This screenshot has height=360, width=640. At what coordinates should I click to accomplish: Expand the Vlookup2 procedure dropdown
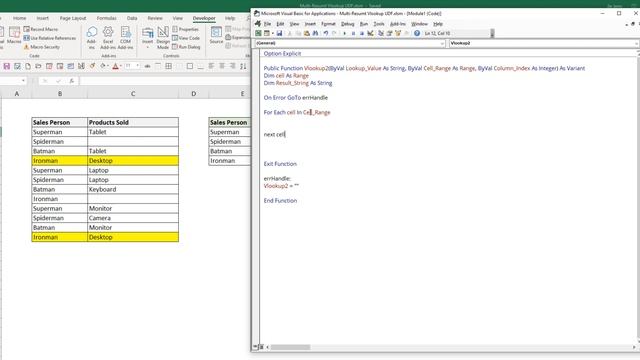coord(636,43)
